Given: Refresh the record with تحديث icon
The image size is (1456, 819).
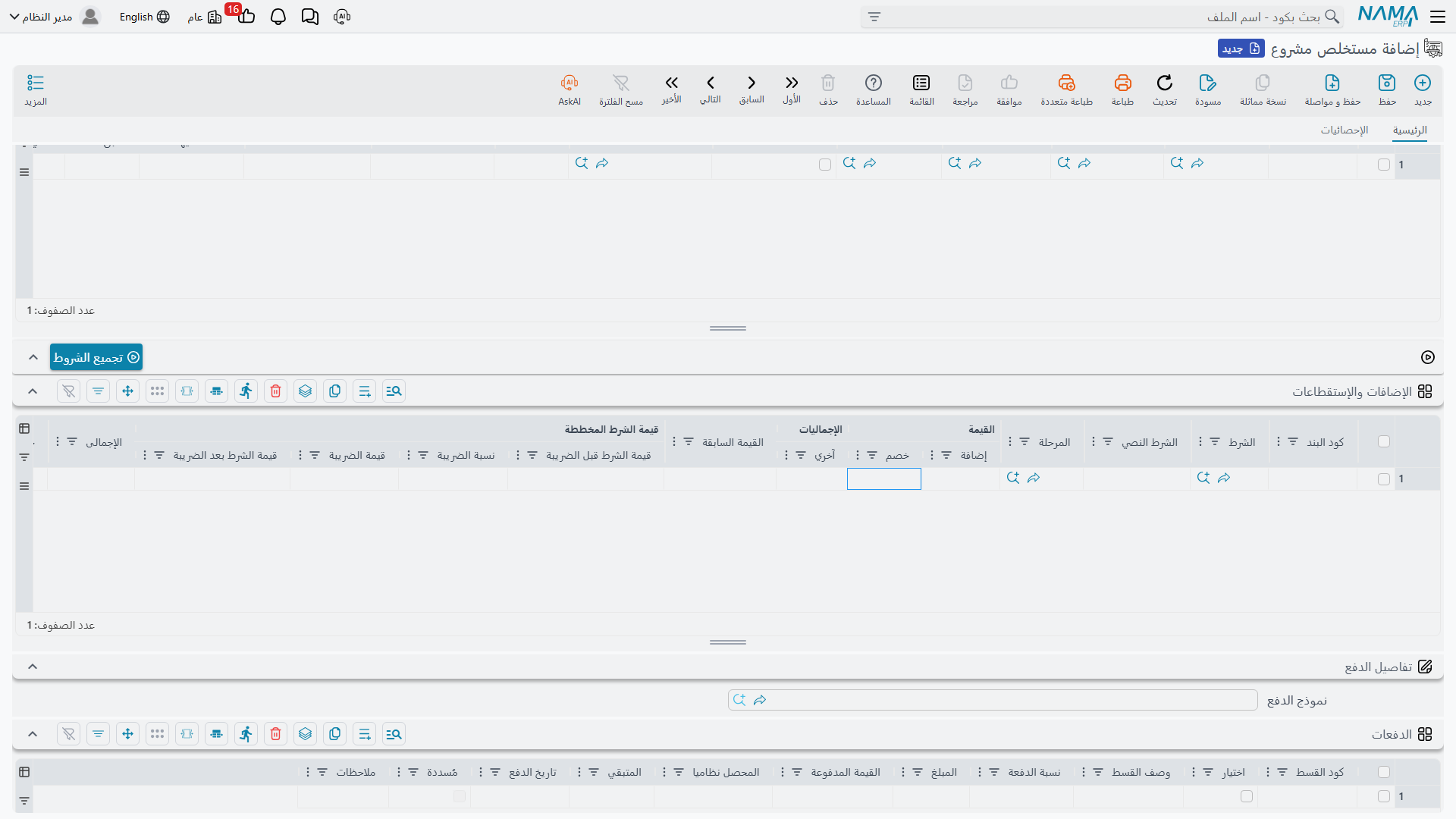Looking at the screenshot, I should [x=1165, y=89].
